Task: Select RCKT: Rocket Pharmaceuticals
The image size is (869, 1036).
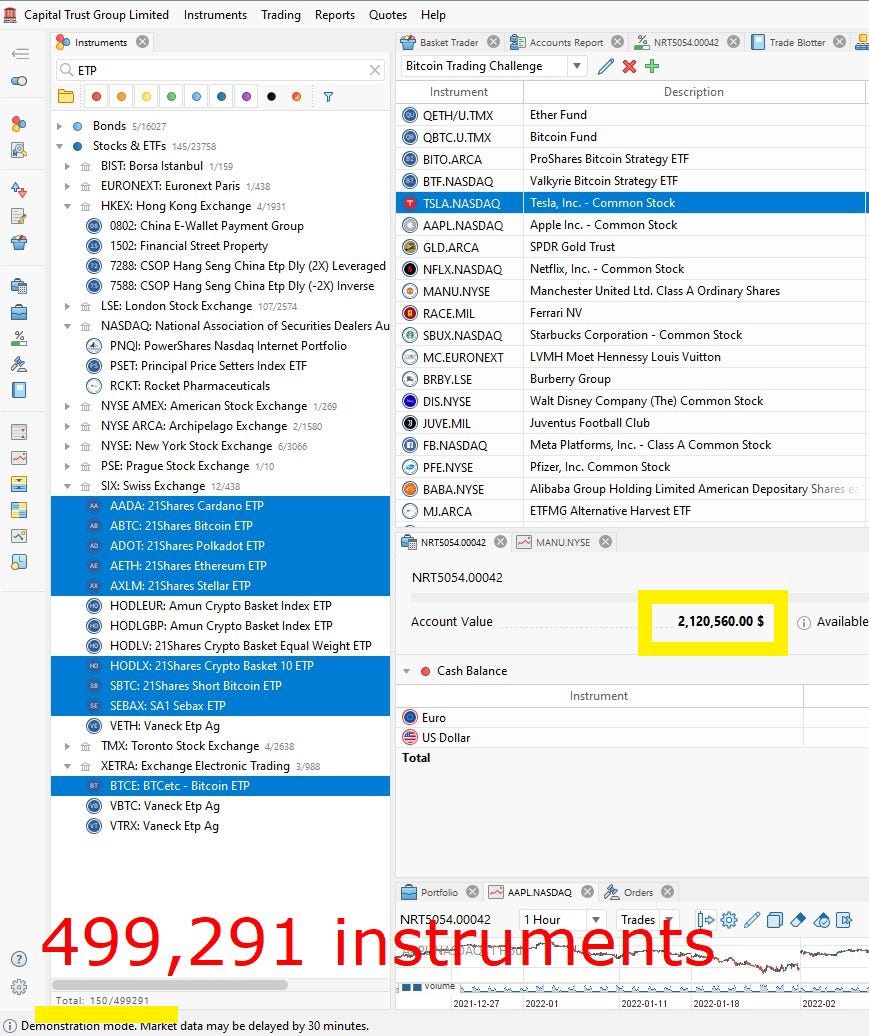Action: [220, 386]
